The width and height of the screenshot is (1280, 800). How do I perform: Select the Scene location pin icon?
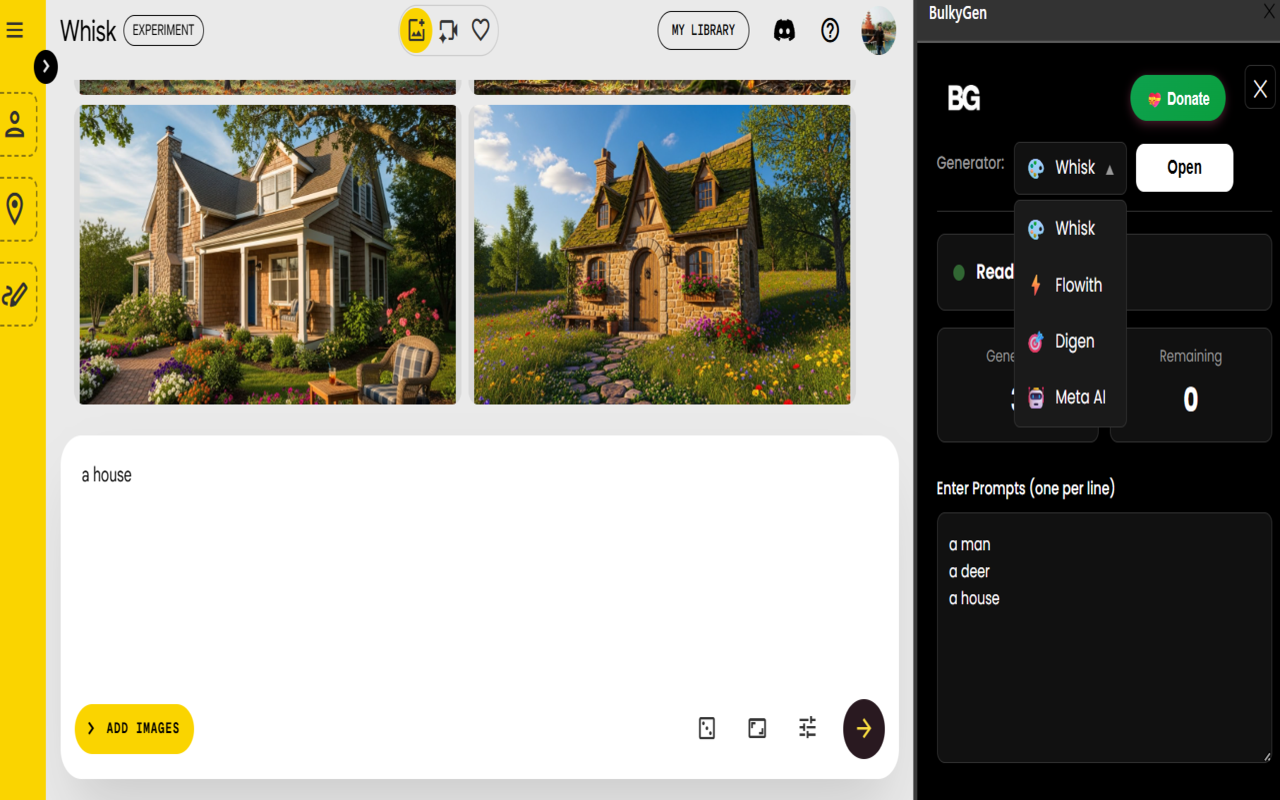coord(15,209)
